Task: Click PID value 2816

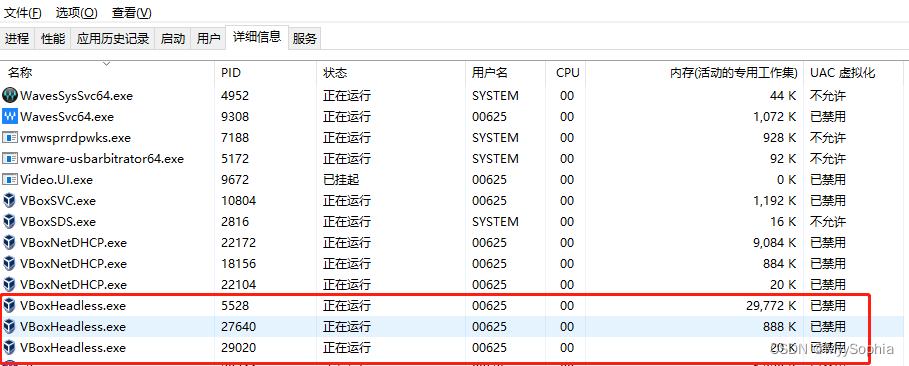Action: 235,222
